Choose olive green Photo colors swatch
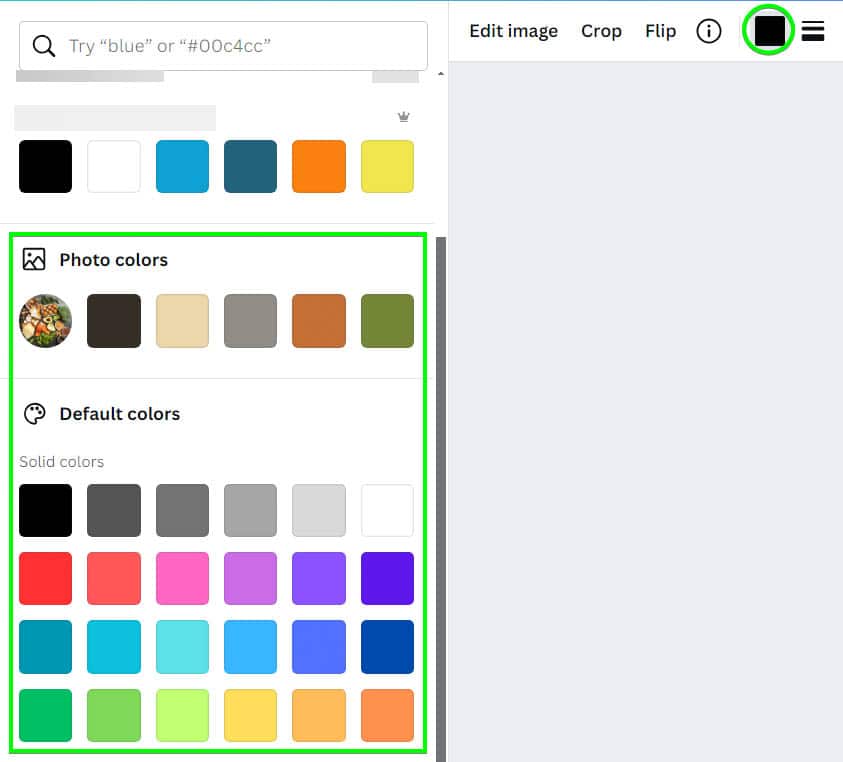 388,321
